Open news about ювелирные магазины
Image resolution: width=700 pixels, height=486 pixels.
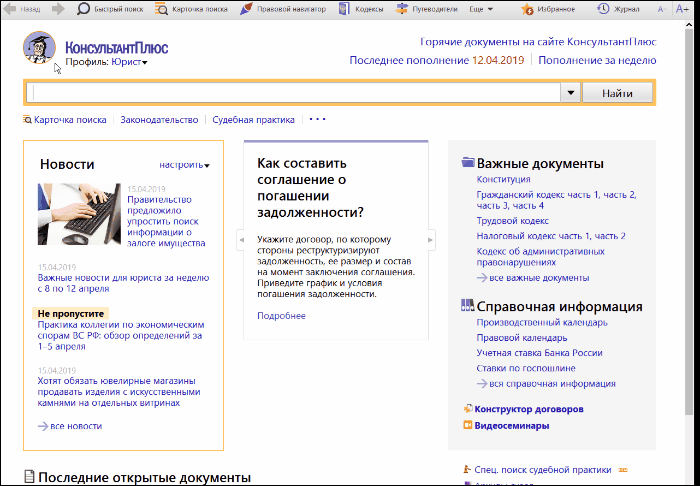click(x=119, y=392)
